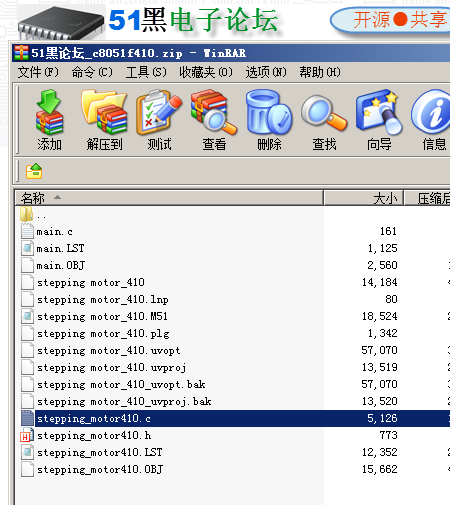Show archive 信息 (Info) icon

click(432, 120)
